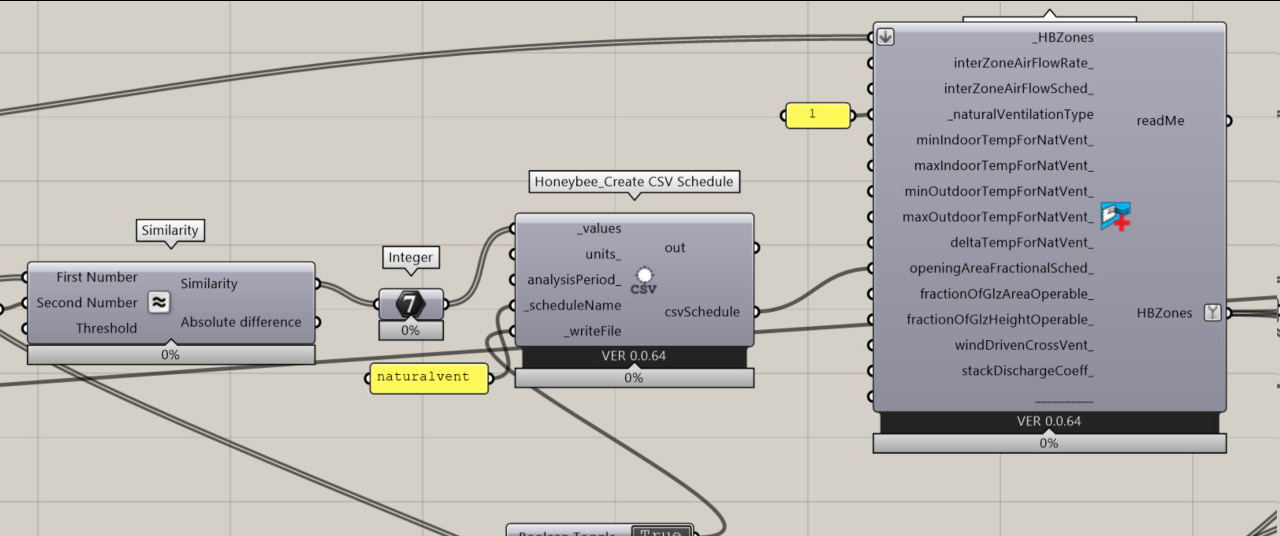Click the 0% profiler bar under Integer
Viewport: 1280px width, 536px height.
click(x=410, y=330)
